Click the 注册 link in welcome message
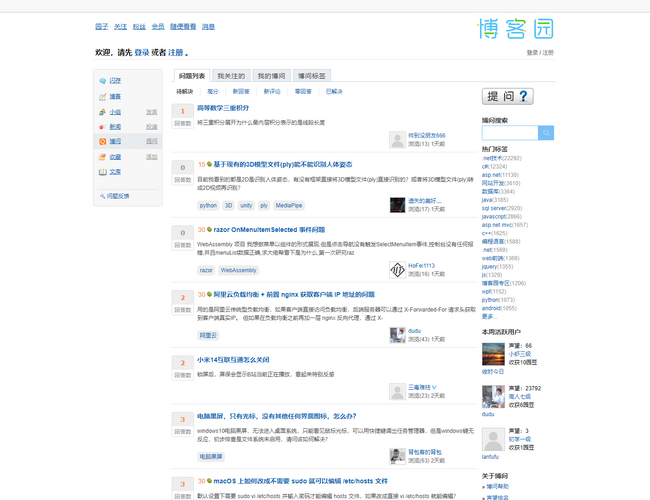The height and width of the screenshot is (500, 650). coord(175,52)
